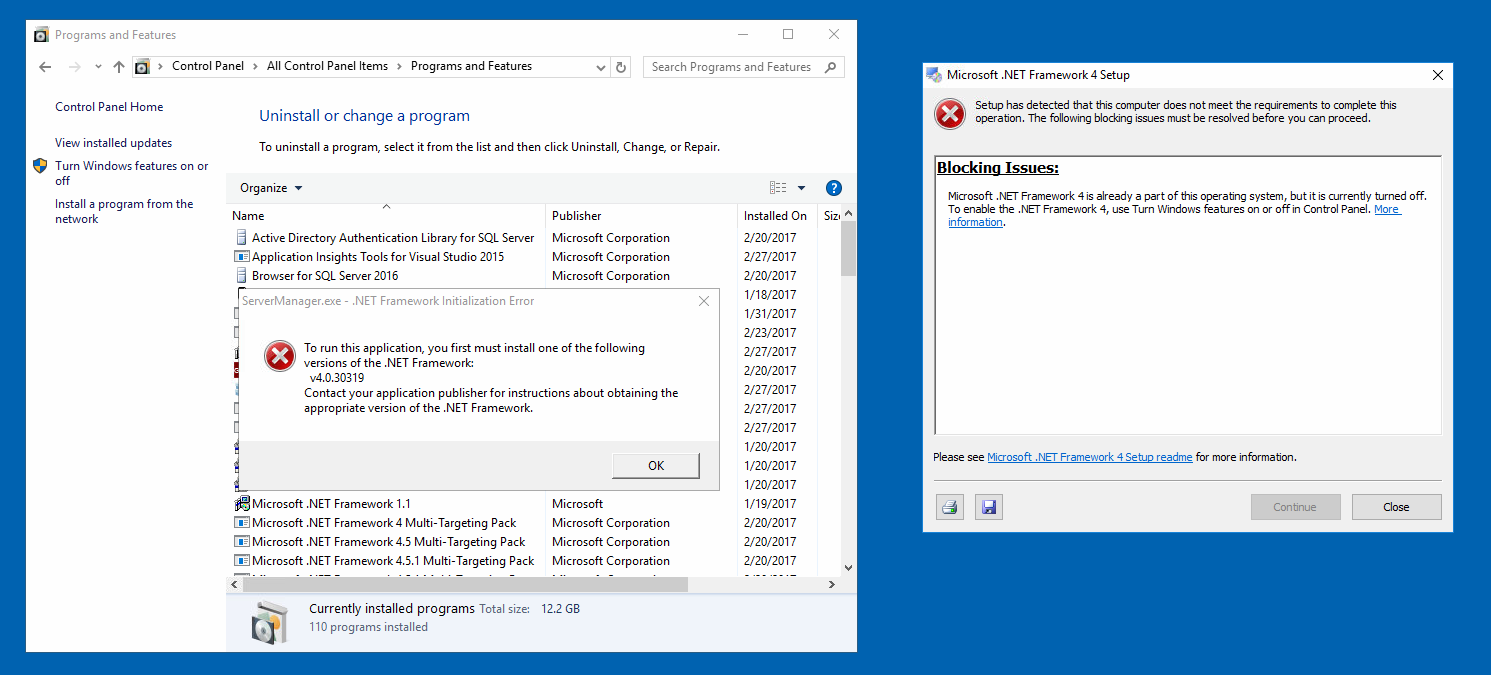Screen dimensions: 1491x675
Task: Click the print icon in .NET Setup
Action: click(x=950, y=507)
